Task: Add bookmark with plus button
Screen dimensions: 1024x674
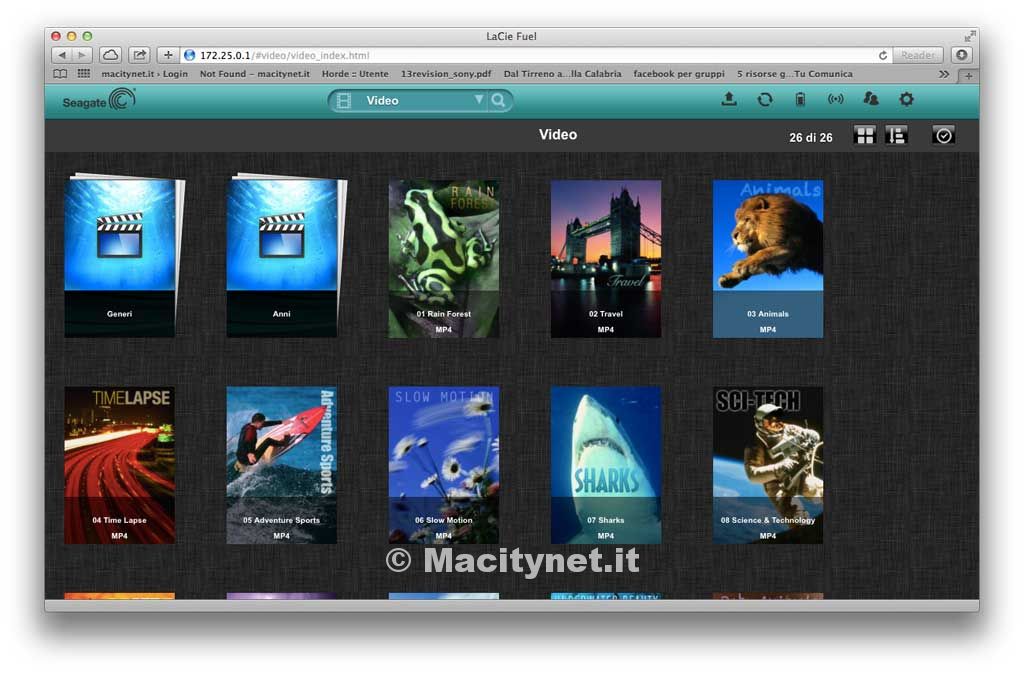Action: (168, 56)
